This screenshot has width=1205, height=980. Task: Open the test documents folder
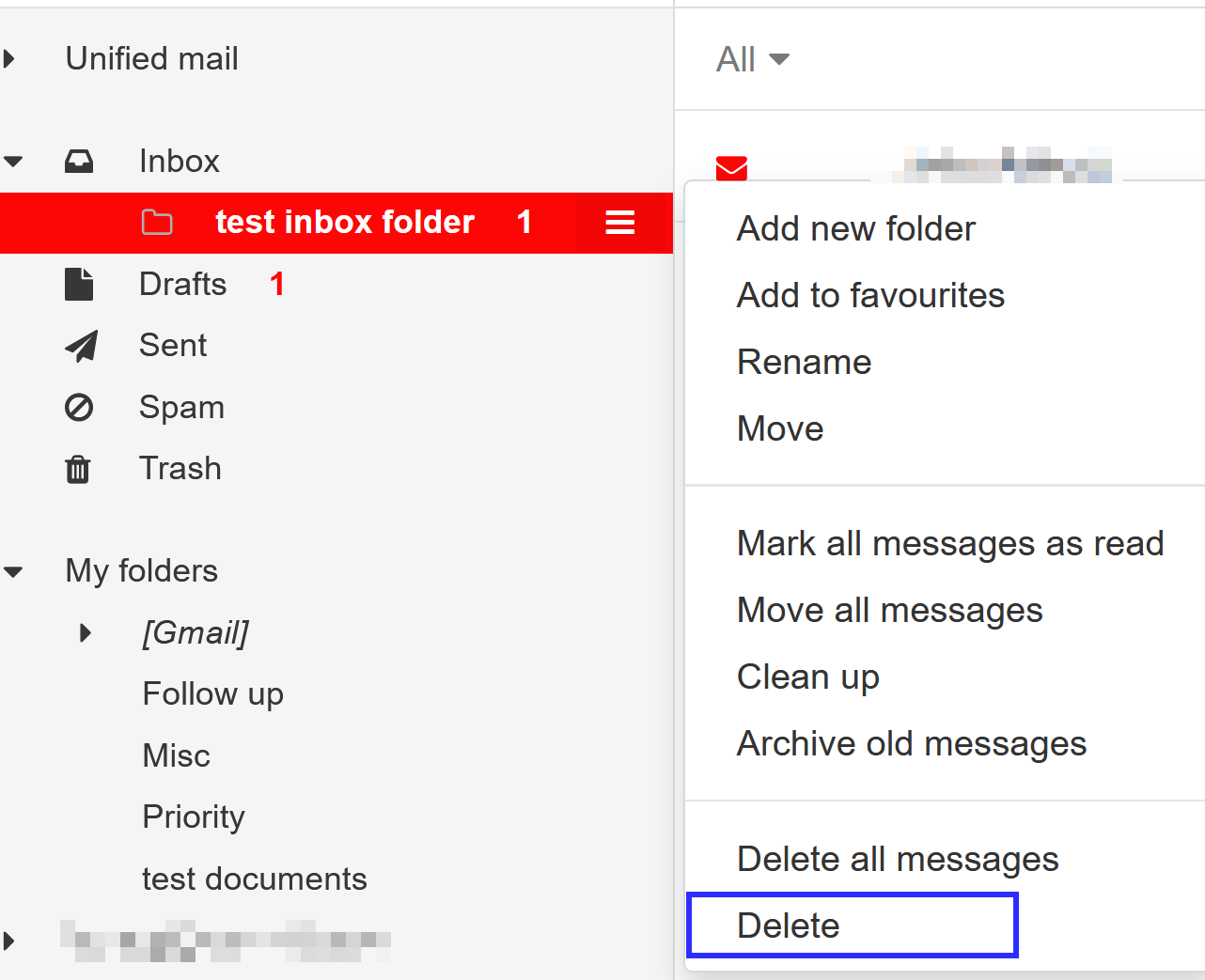[x=254, y=879]
